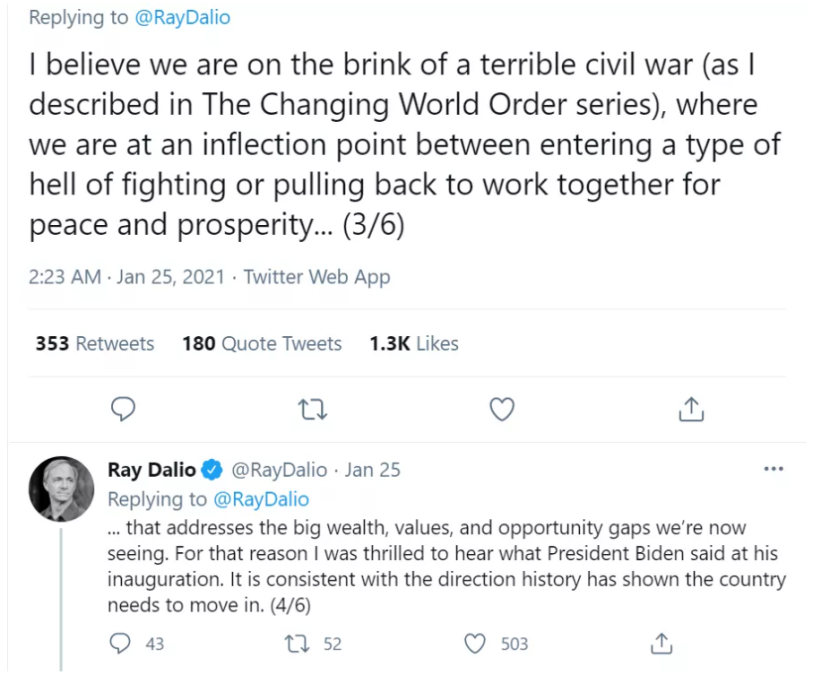Image resolution: width=830 pixels, height=692 pixels.
Task: Open the @RayDalio handle beside the name
Action: click(279, 469)
